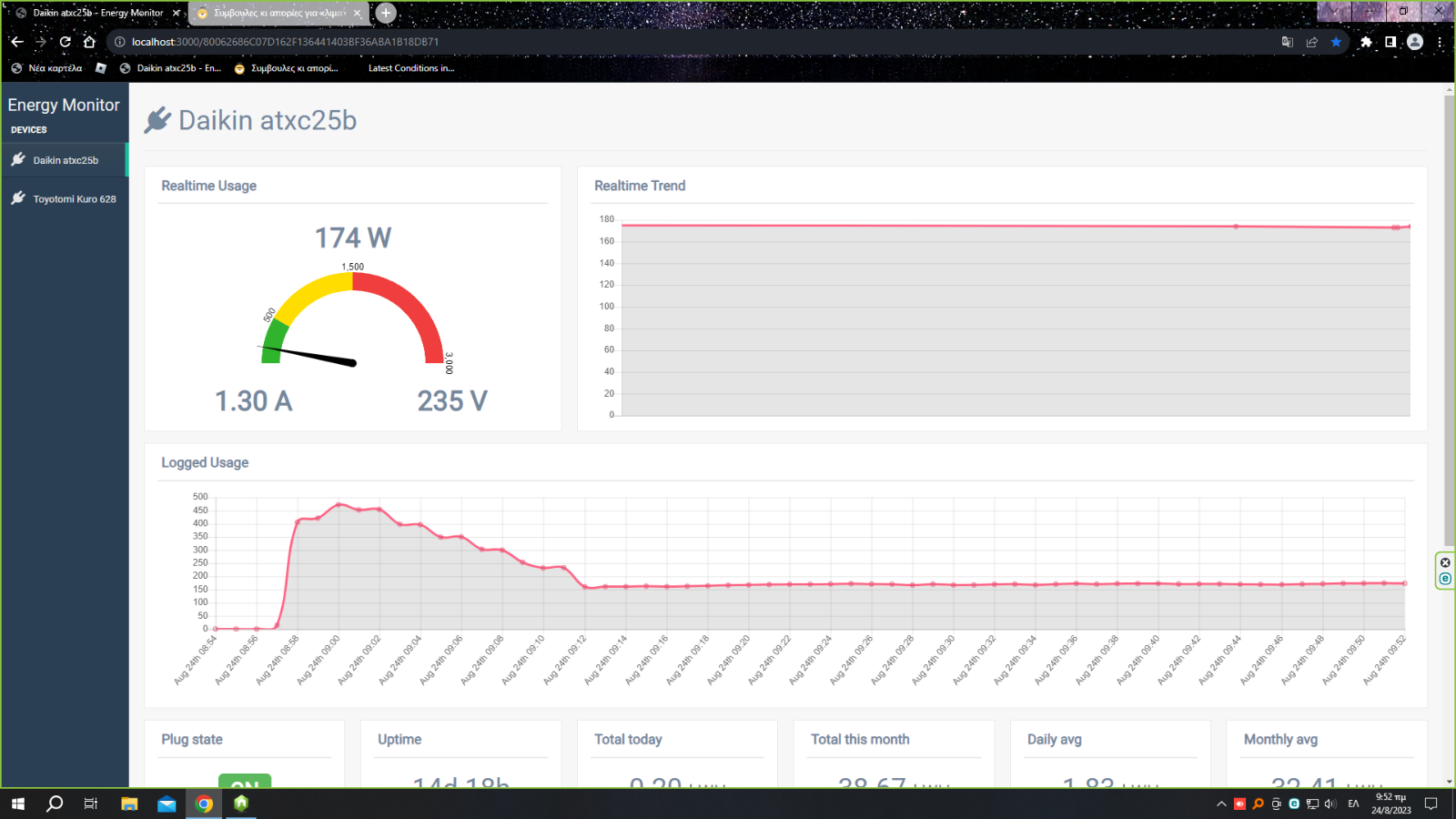Image resolution: width=1456 pixels, height=819 pixels.
Task: Click the 235 V voltage reading
Action: pyautogui.click(x=452, y=400)
